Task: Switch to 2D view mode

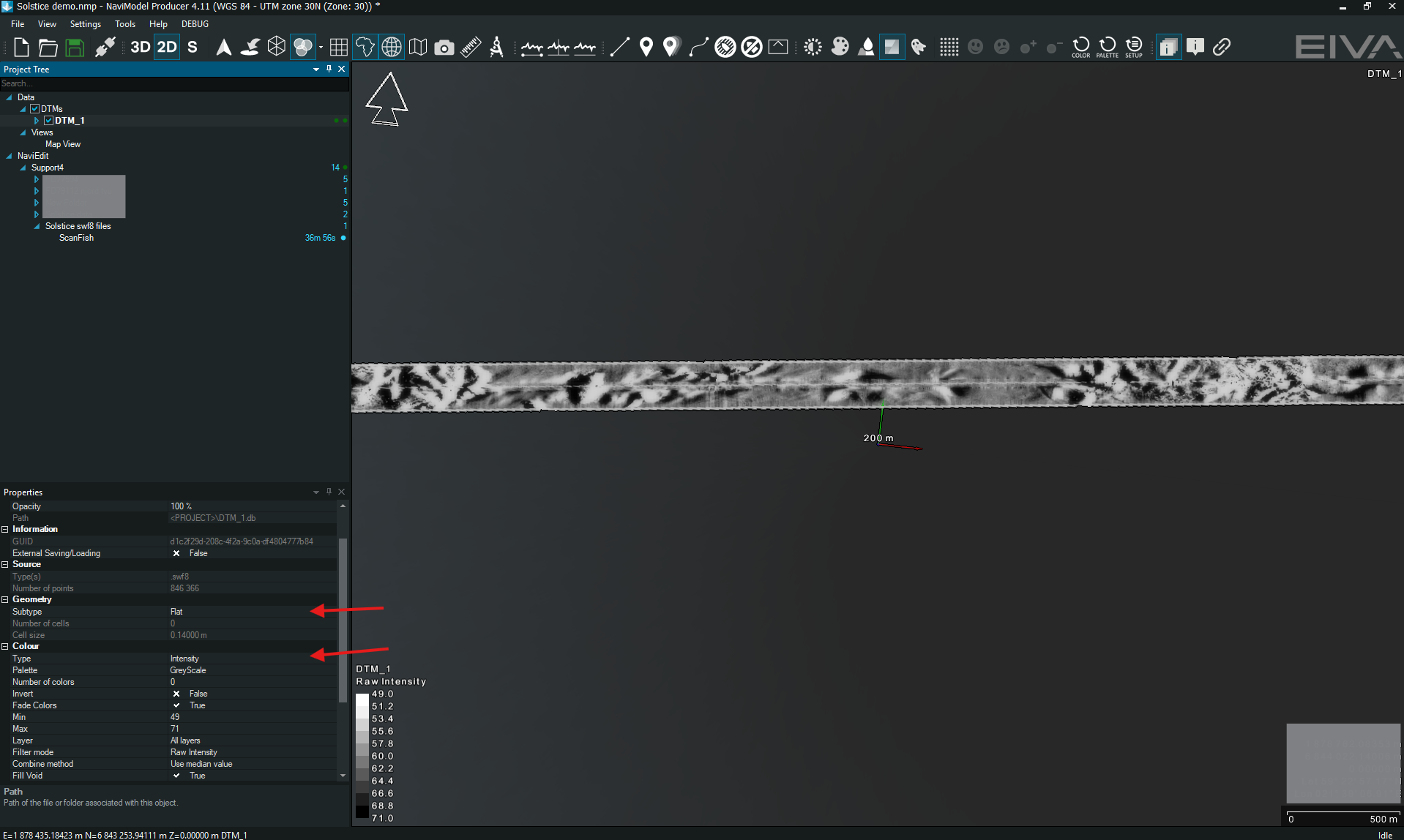Action: click(x=167, y=48)
